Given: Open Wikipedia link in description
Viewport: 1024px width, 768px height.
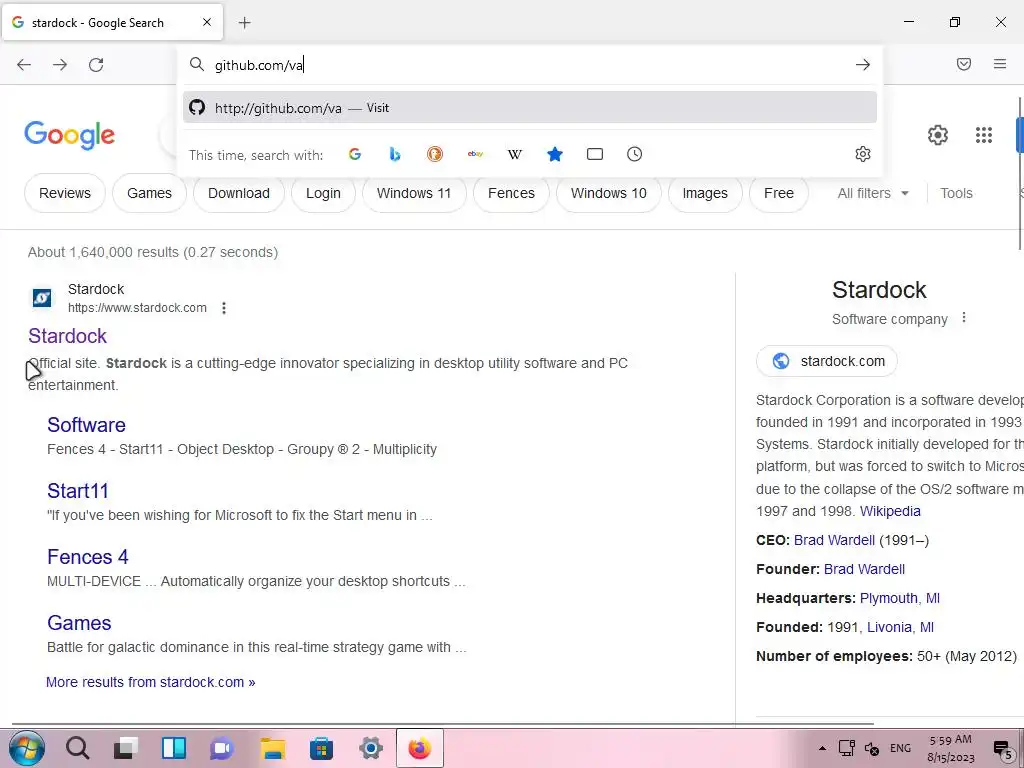Looking at the screenshot, I should (x=890, y=511).
